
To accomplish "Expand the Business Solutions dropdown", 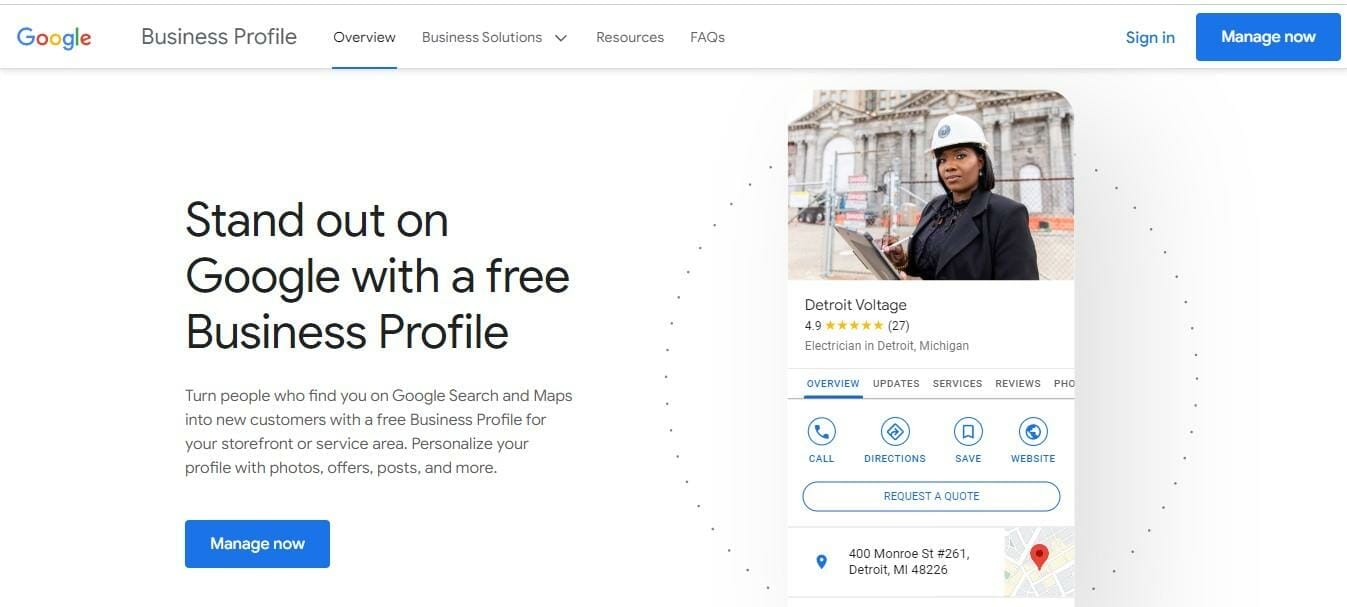I will tap(482, 37).
